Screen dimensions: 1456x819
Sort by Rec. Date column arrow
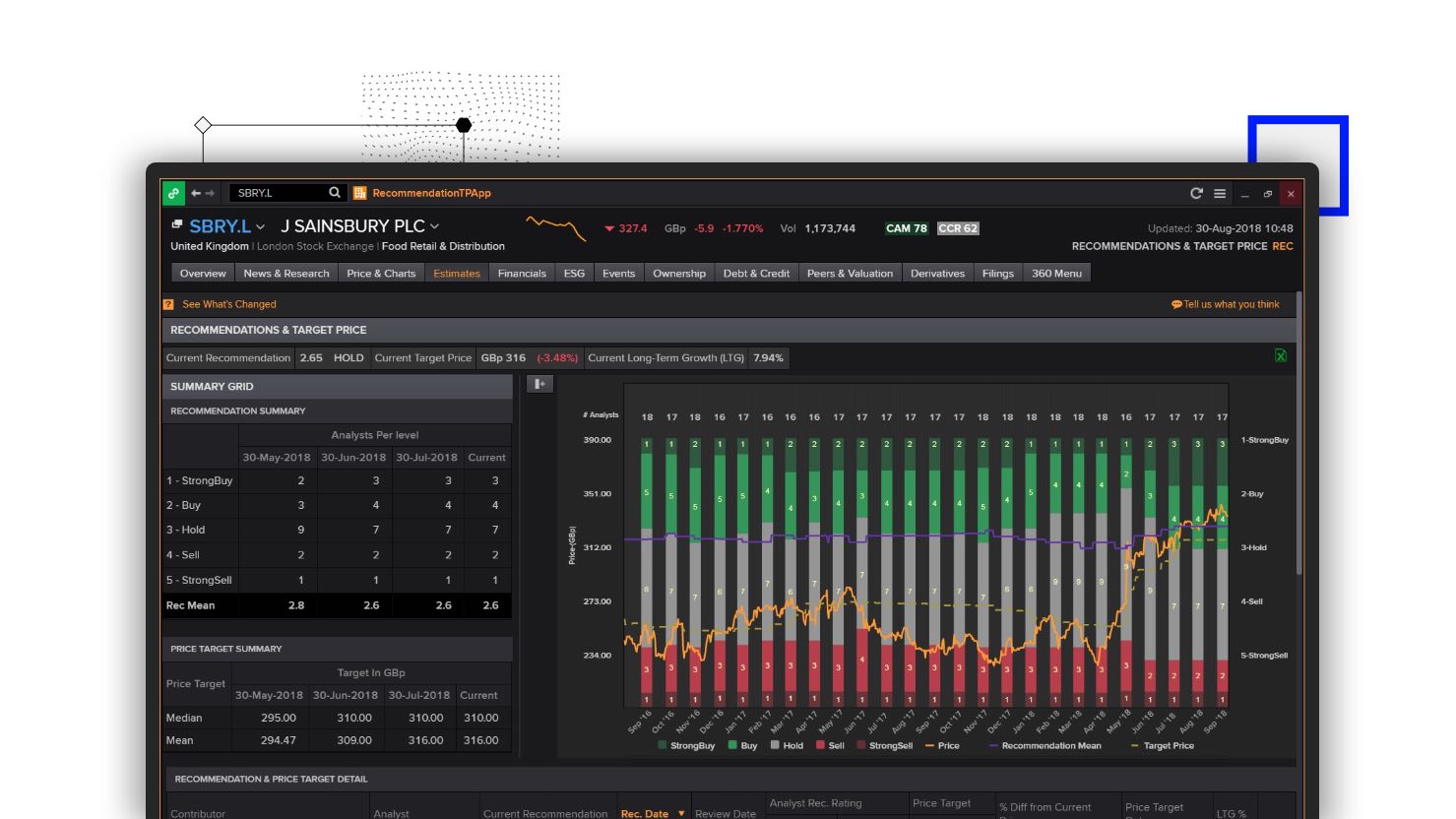click(681, 814)
